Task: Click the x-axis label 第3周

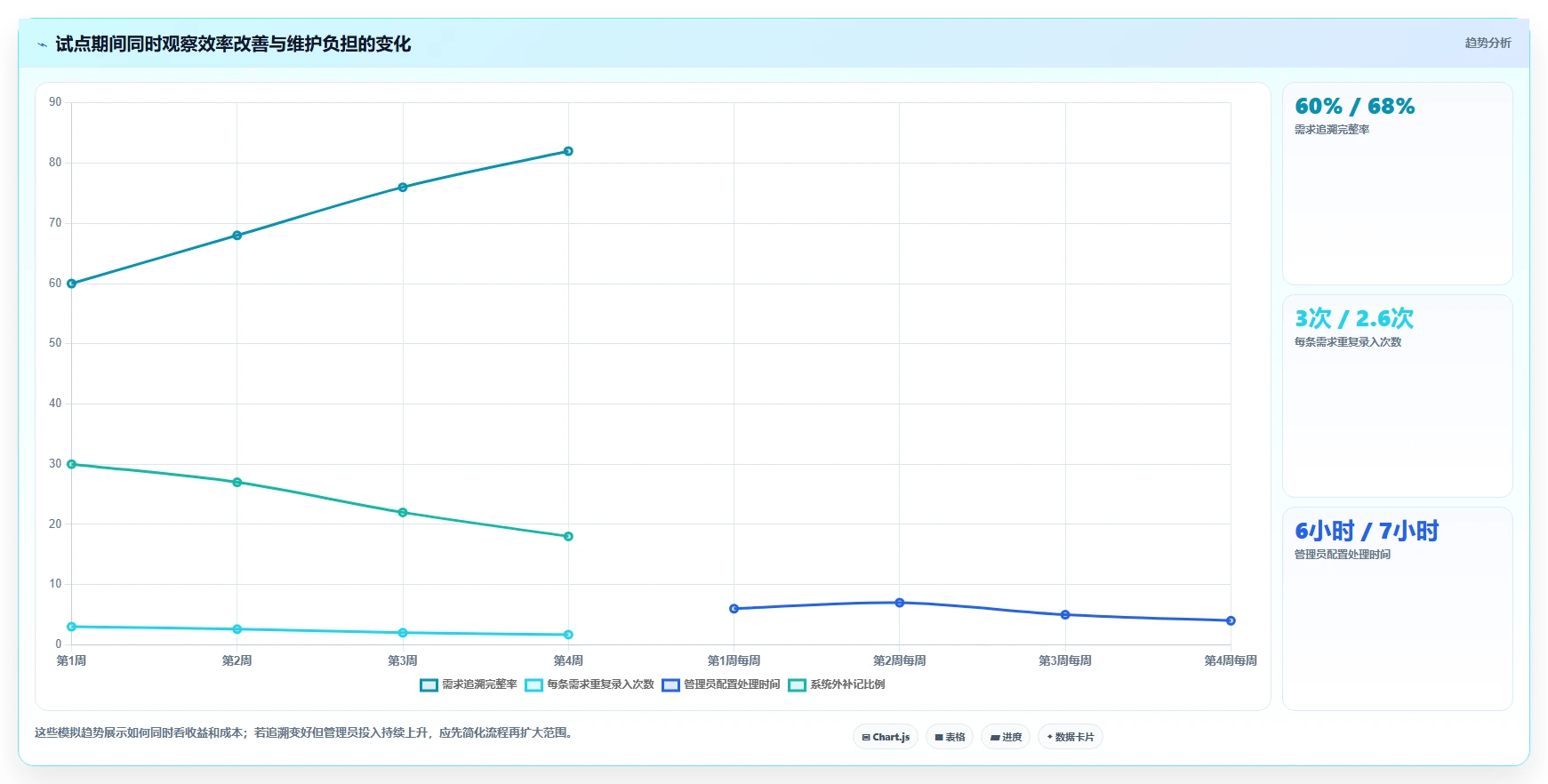Action: (403, 660)
